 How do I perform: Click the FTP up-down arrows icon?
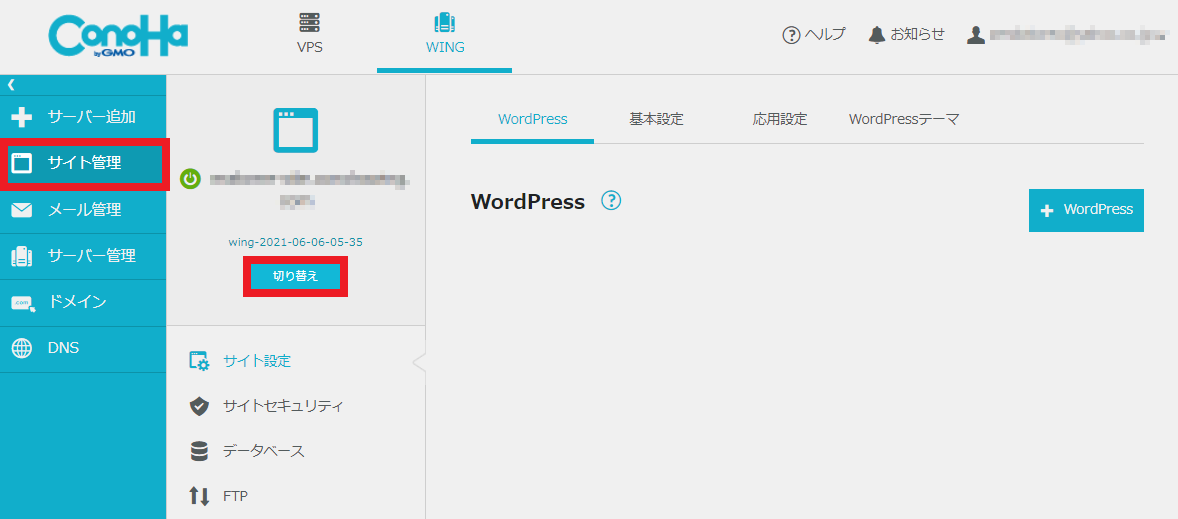199,496
